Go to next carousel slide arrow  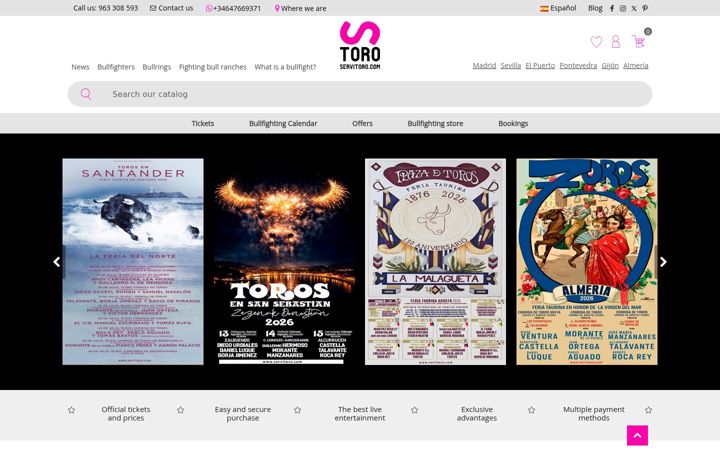click(x=663, y=262)
